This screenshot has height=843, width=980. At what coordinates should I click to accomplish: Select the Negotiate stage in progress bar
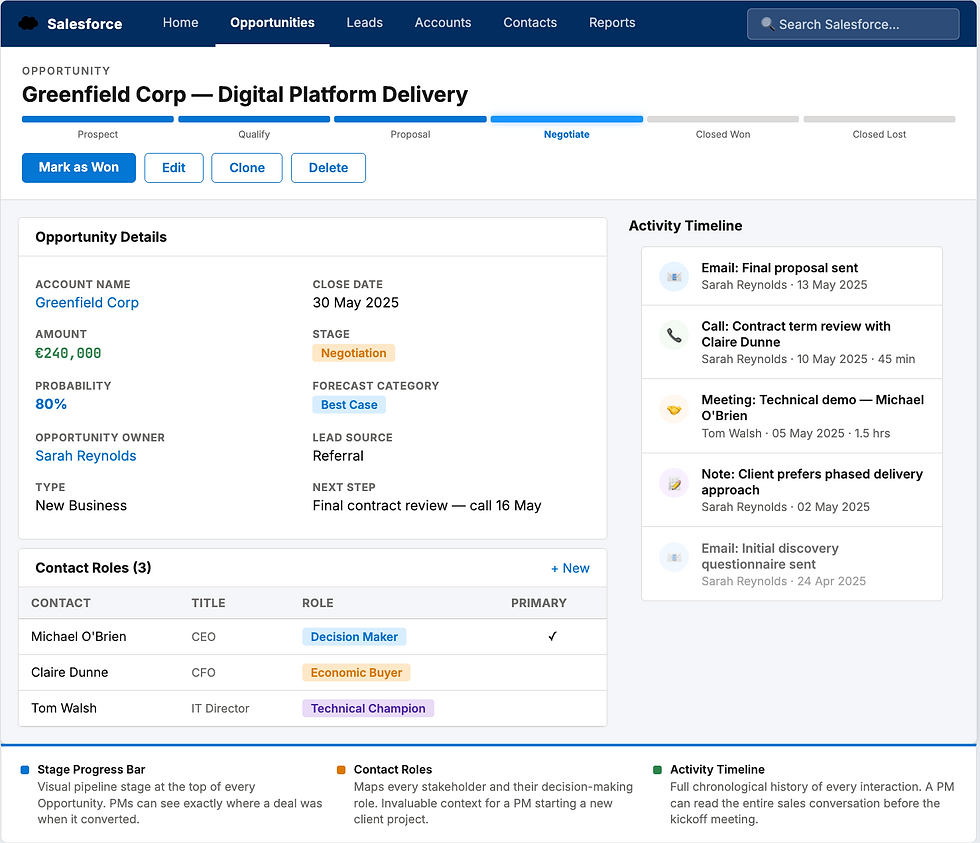coord(566,120)
